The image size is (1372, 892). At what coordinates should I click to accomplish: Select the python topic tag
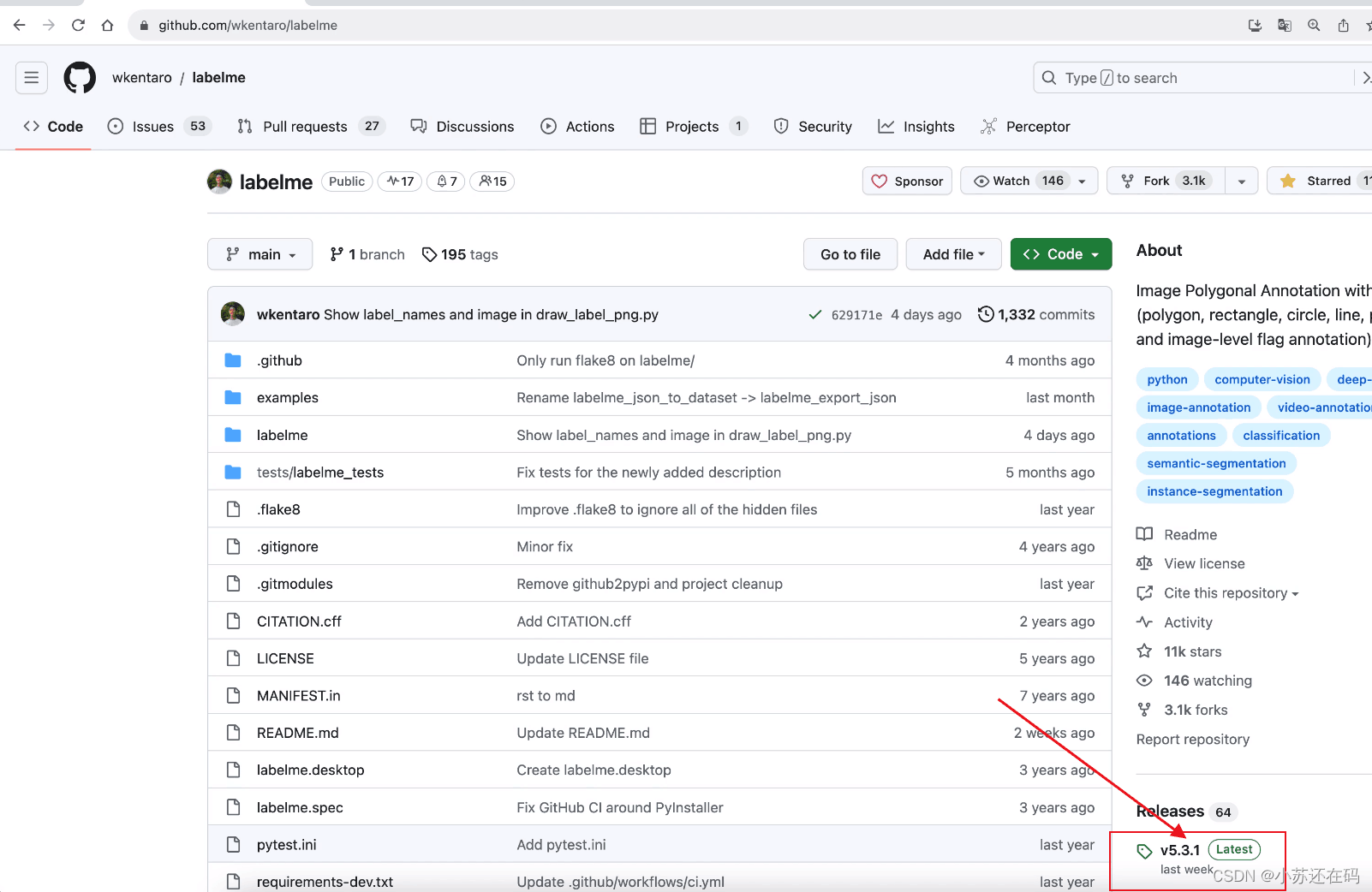click(1167, 379)
